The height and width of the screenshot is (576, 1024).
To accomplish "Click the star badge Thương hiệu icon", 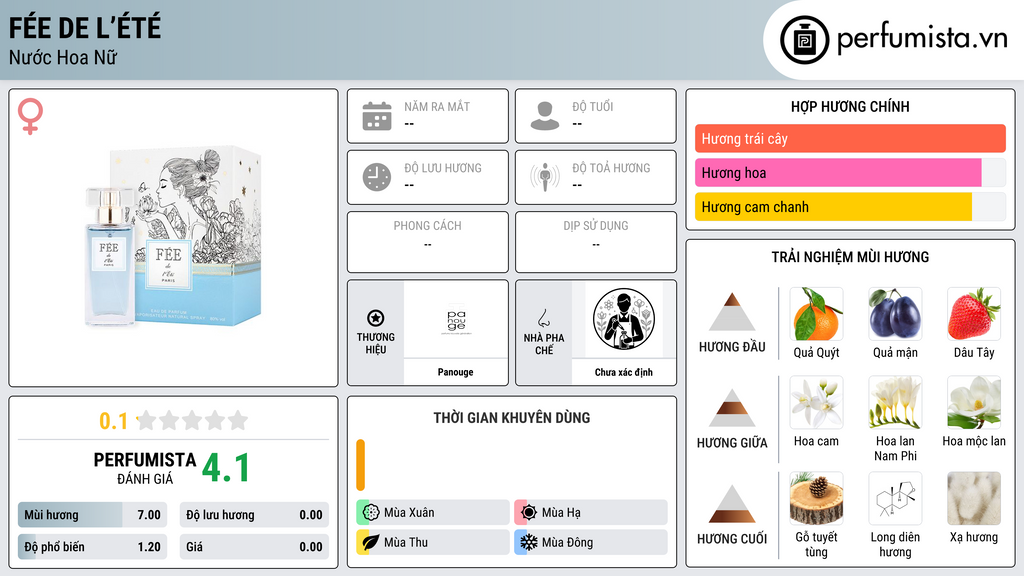I will coord(376,318).
